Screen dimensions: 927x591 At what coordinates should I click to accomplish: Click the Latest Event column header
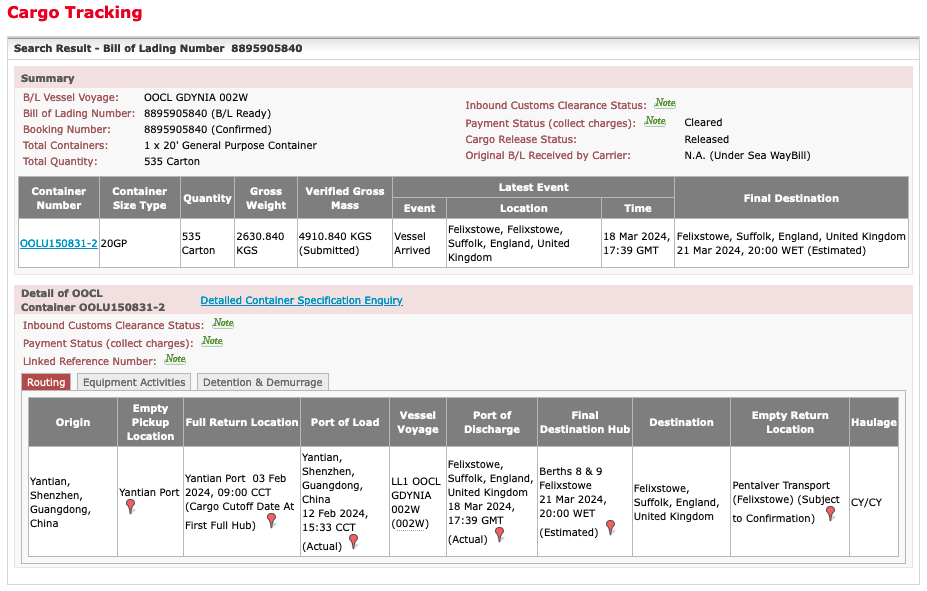(x=533, y=187)
